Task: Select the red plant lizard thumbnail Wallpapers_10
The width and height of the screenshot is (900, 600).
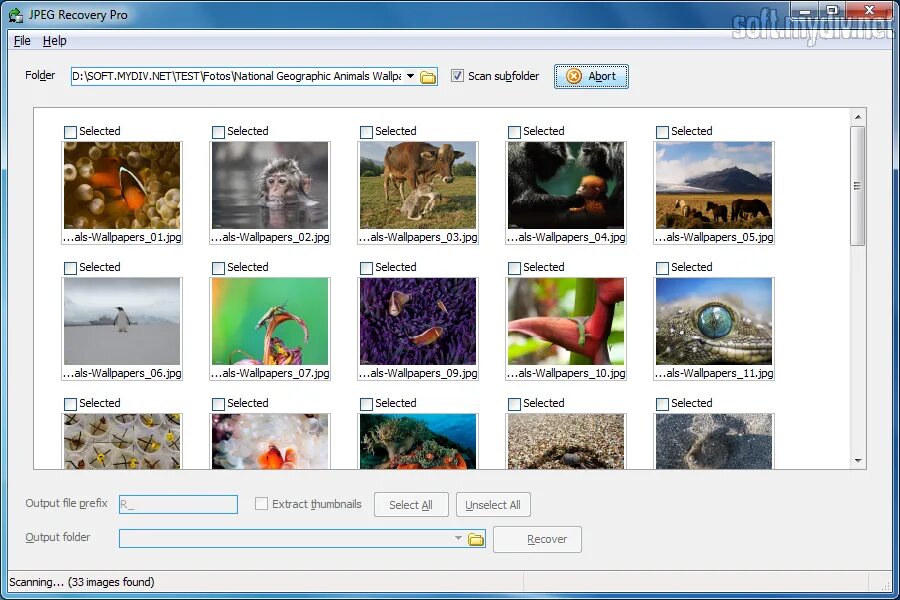Action: (566, 322)
